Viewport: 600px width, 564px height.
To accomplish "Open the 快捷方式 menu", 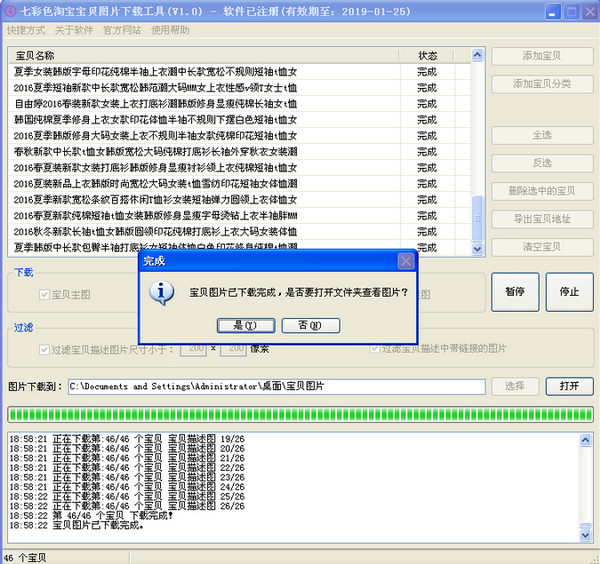I will (x=26, y=30).
